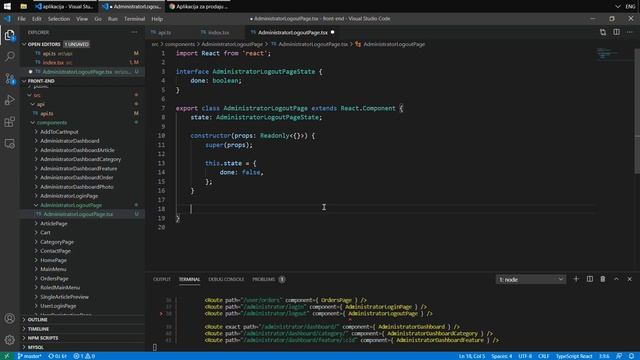This screenshot has height=360, width=640.
Task: Open the remote window indicator in status bar
Action: tap(7, 356)
